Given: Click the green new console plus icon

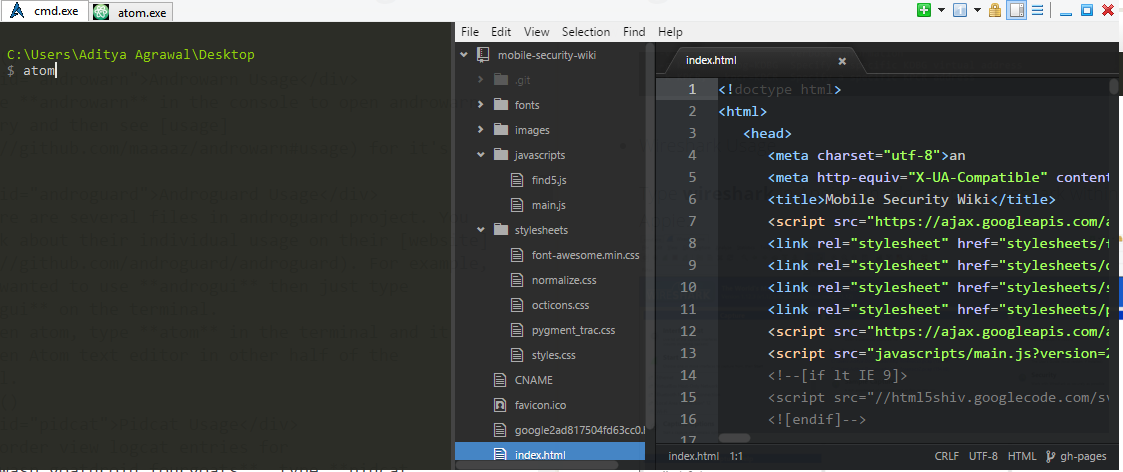Looking at the screenshot, I should click(x=924, y=11).
